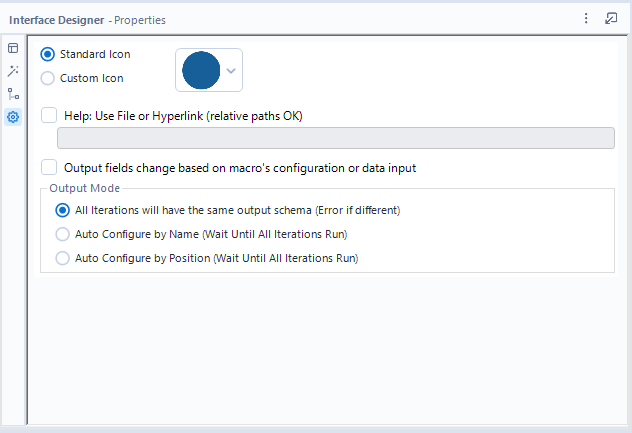Viewport: 632px width, 433px height.
Task: Click the help file path input field
Action: 335,138
